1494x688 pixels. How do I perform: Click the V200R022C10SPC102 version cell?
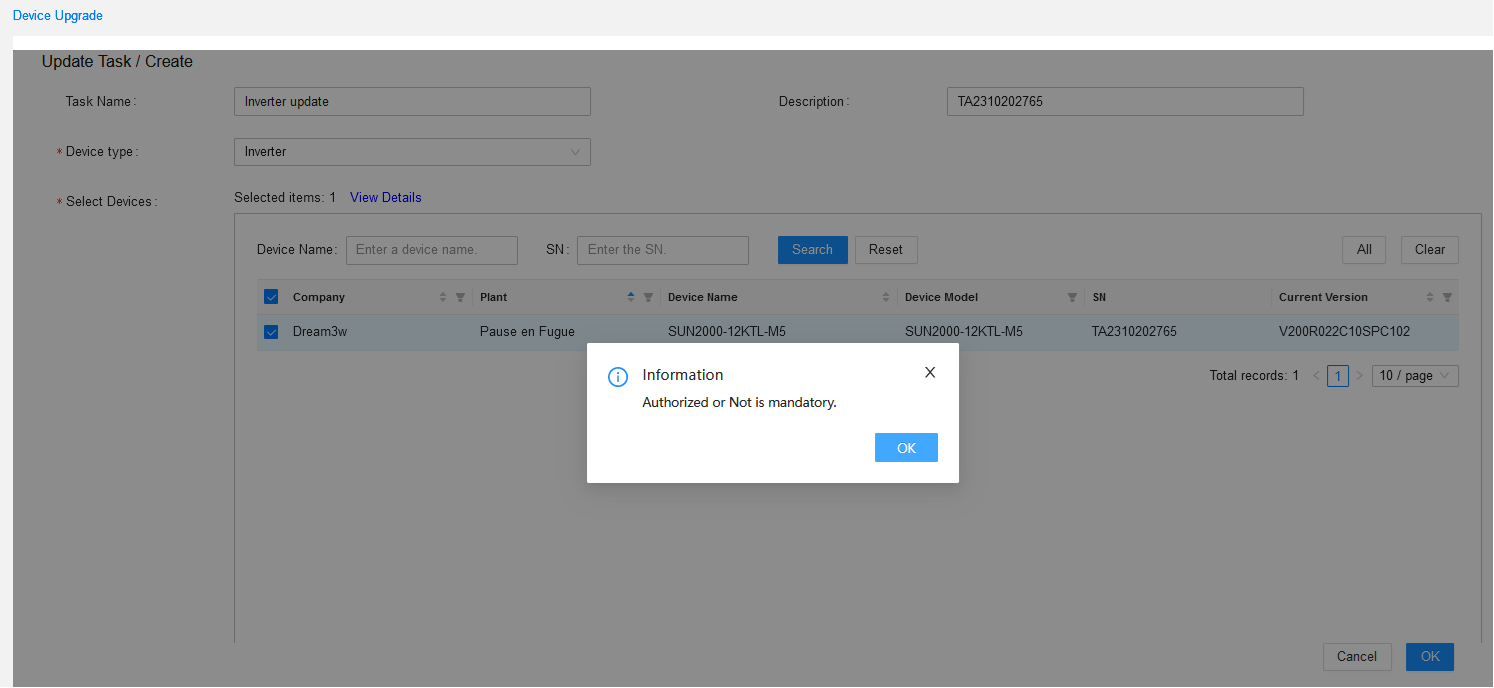click(1344, 332)
